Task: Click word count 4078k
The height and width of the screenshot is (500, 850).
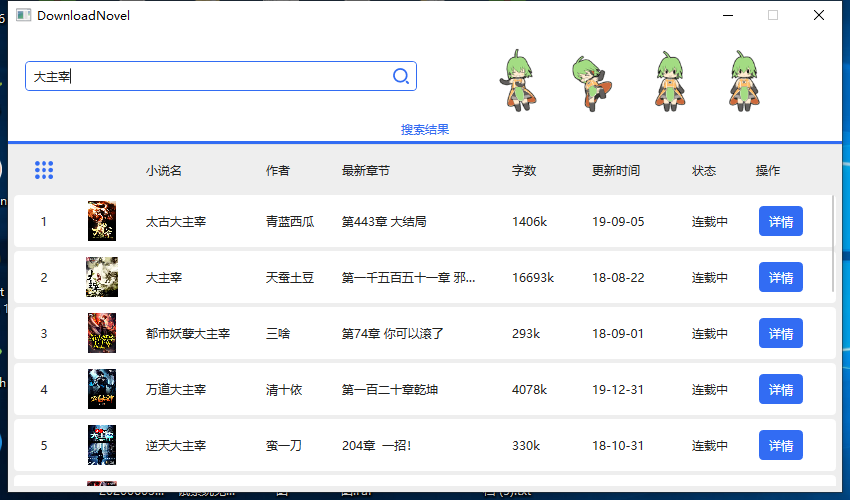Action: click(x=530, y=390)
